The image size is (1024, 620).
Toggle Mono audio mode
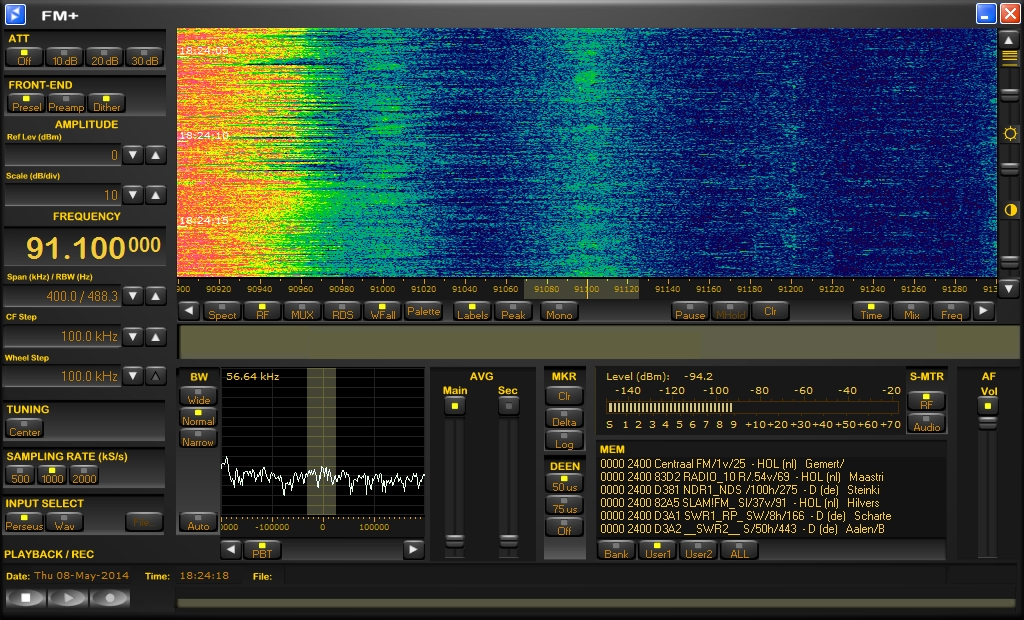coord(558,311)
